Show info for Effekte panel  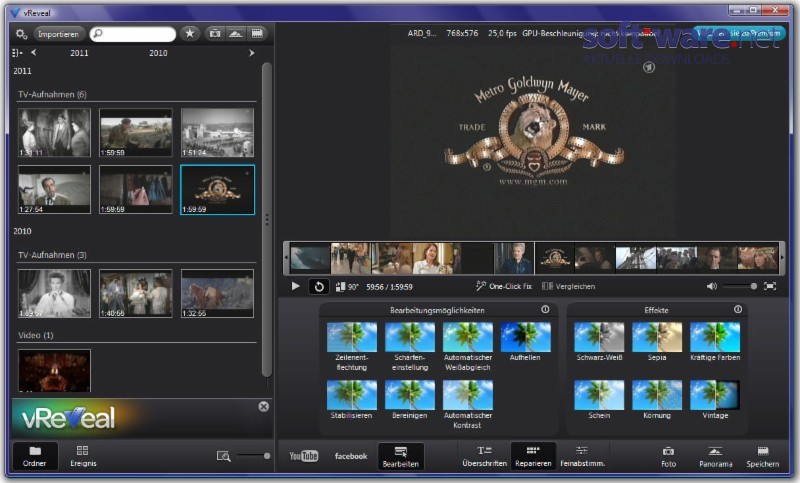tap(738, 309)
